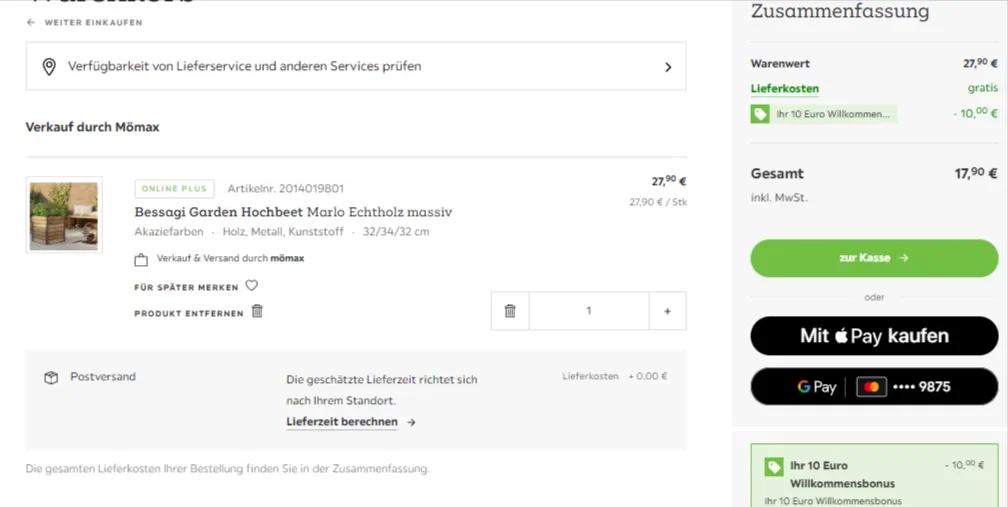Select Für später merken
Image resolution: width=1008 pixels, height=507 pixels.
click(186, 287)
